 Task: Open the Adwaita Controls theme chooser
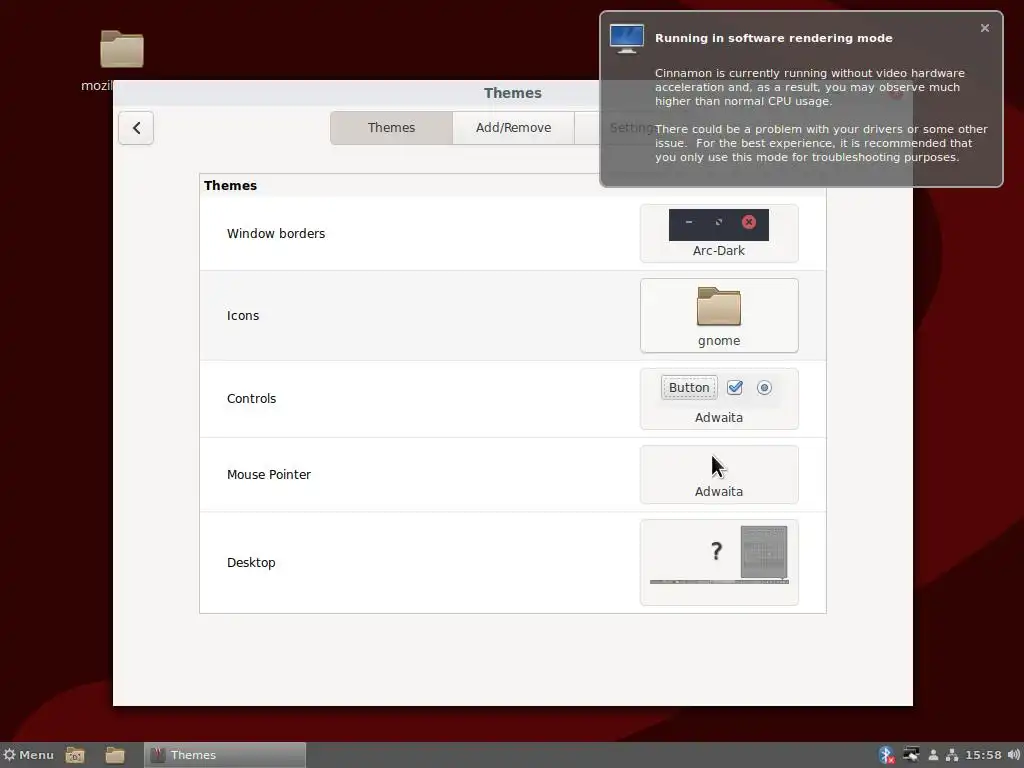click(719, 399)
